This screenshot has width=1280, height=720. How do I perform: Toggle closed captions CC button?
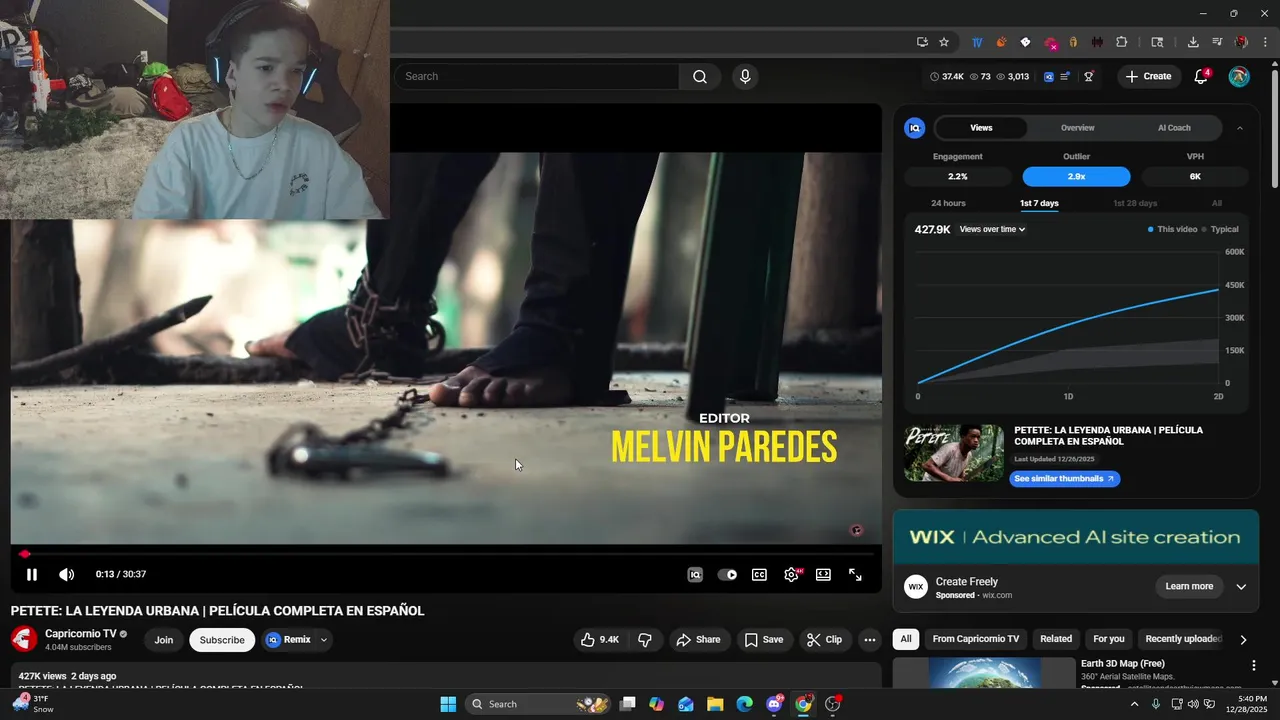(760, 575)
